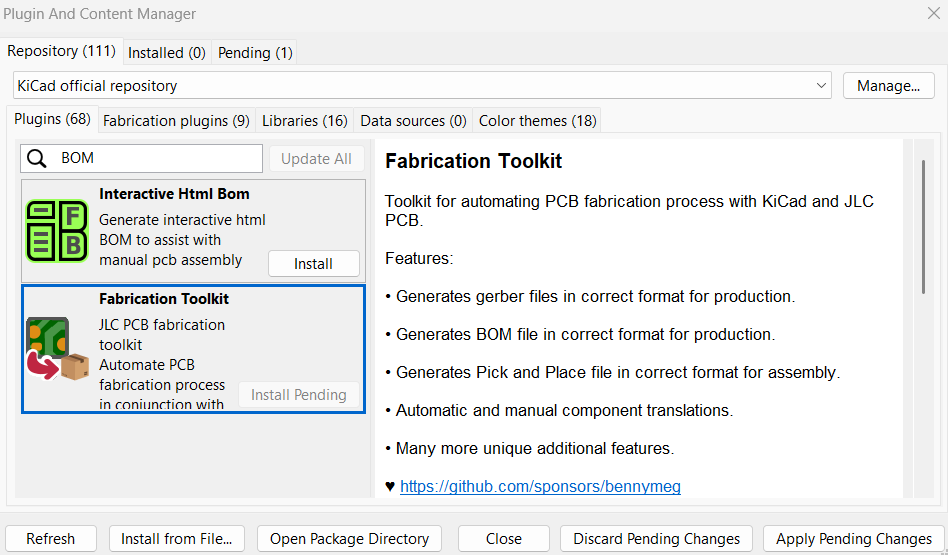Image resolution: width=948 pixels, height=555 pixels.
Task: Click 'Generates gerber files' feature line
Action: pyautogui.click(x=590, y=296)
